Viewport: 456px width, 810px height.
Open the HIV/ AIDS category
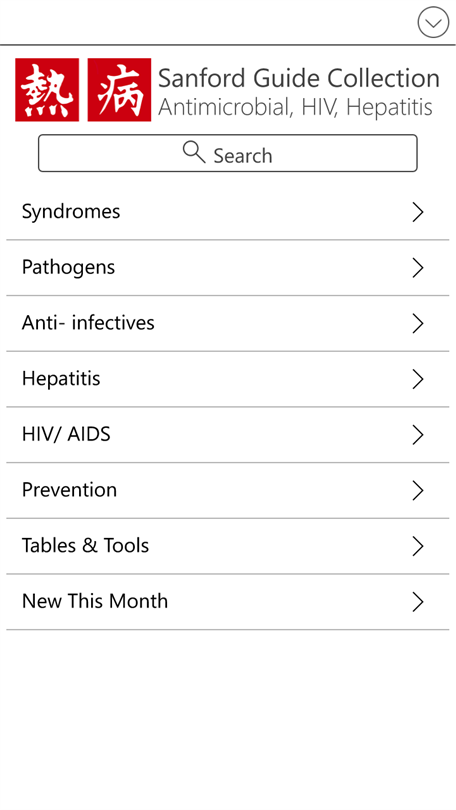(x=228, y=435)
